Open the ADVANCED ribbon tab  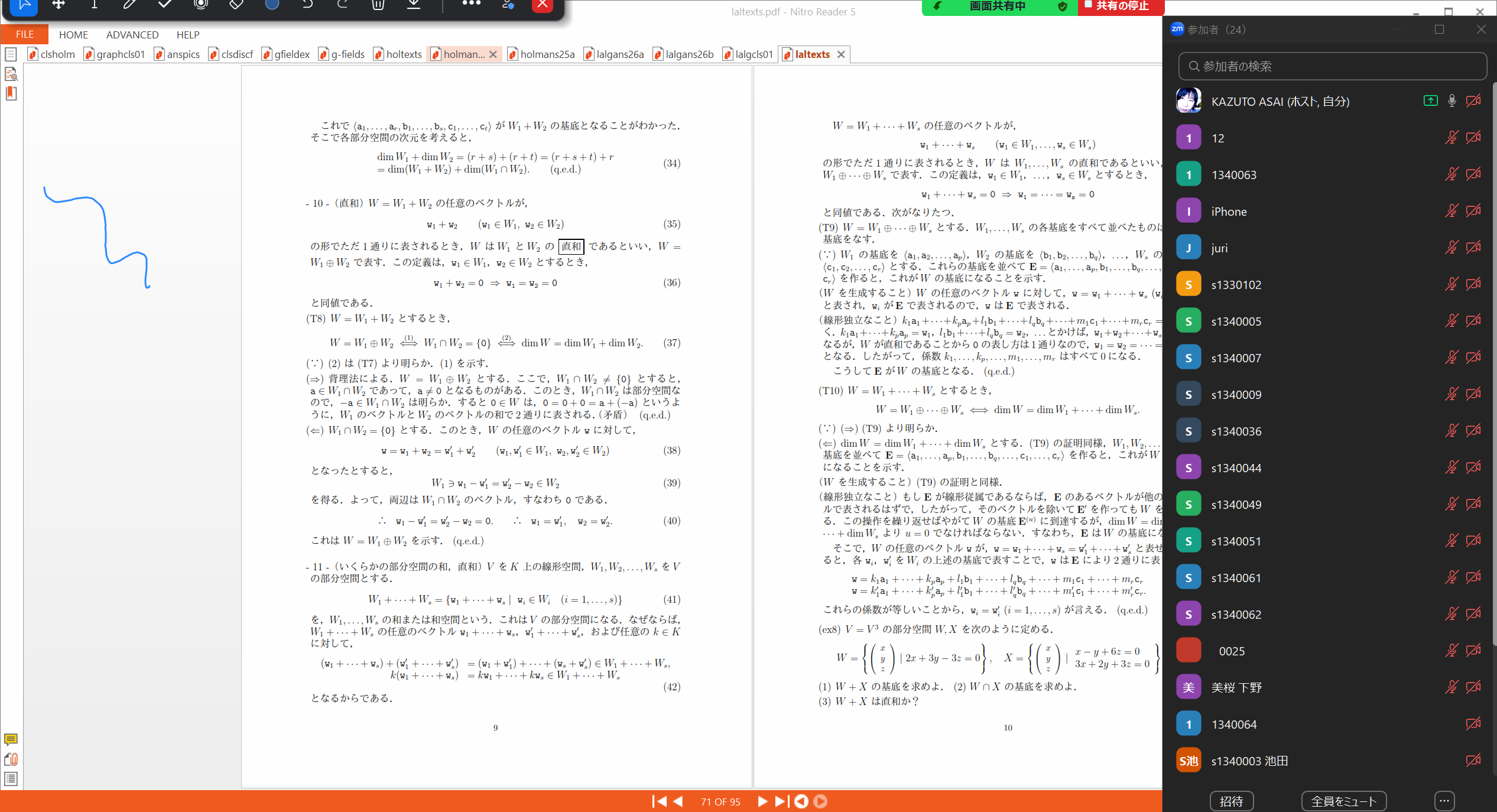132,34
